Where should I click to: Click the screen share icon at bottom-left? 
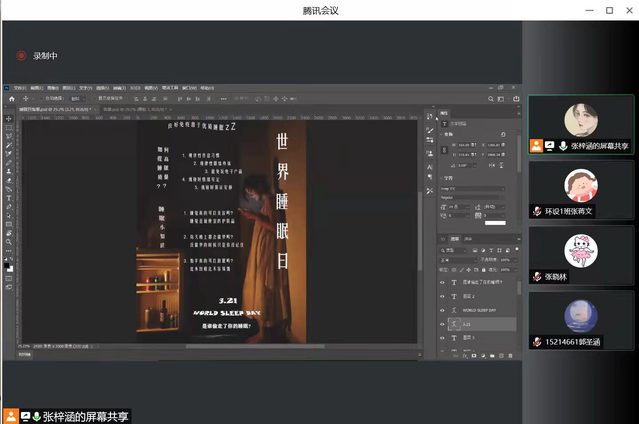(25, 416)
